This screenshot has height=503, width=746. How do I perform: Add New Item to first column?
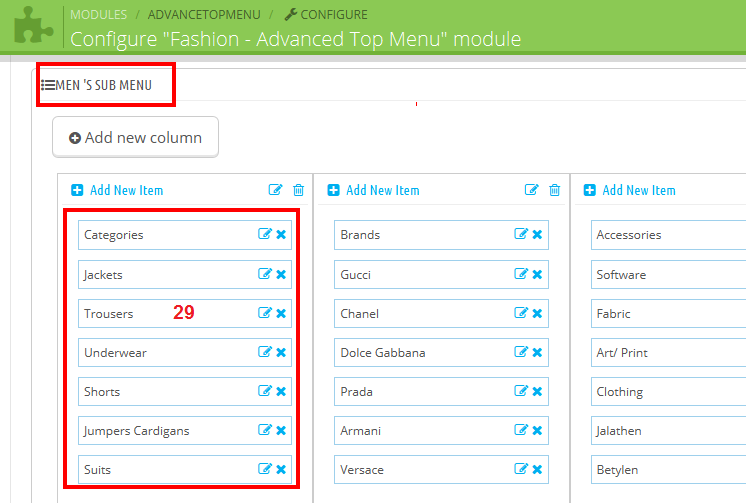[x=117, y=190]
